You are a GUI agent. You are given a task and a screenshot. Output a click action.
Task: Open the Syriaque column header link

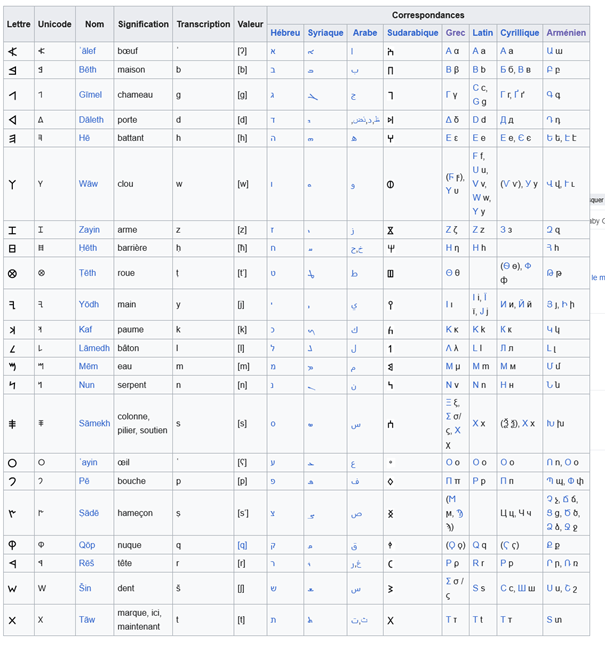tap(325, 33)
